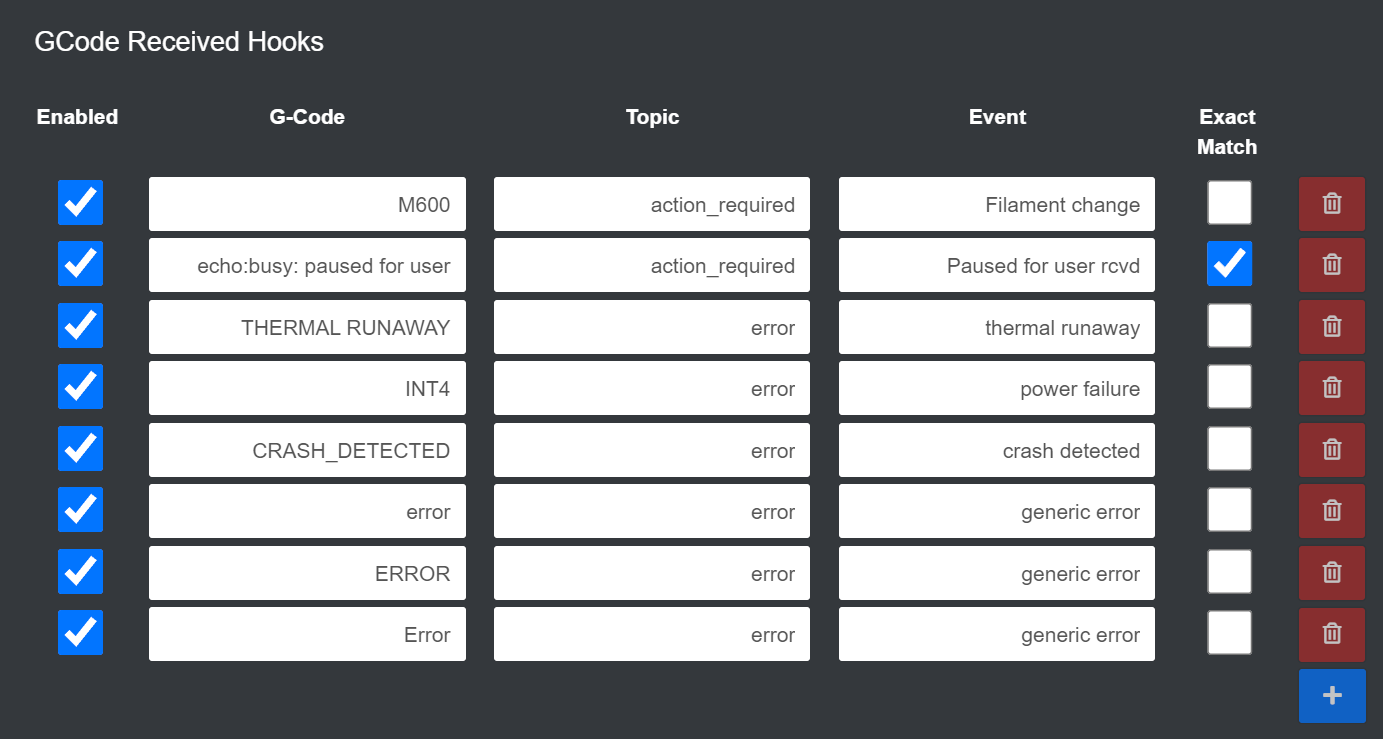Enable Exact Match for M600 hook
The width and height of the screenshot is (1383, 739).
pos(1229,203)
